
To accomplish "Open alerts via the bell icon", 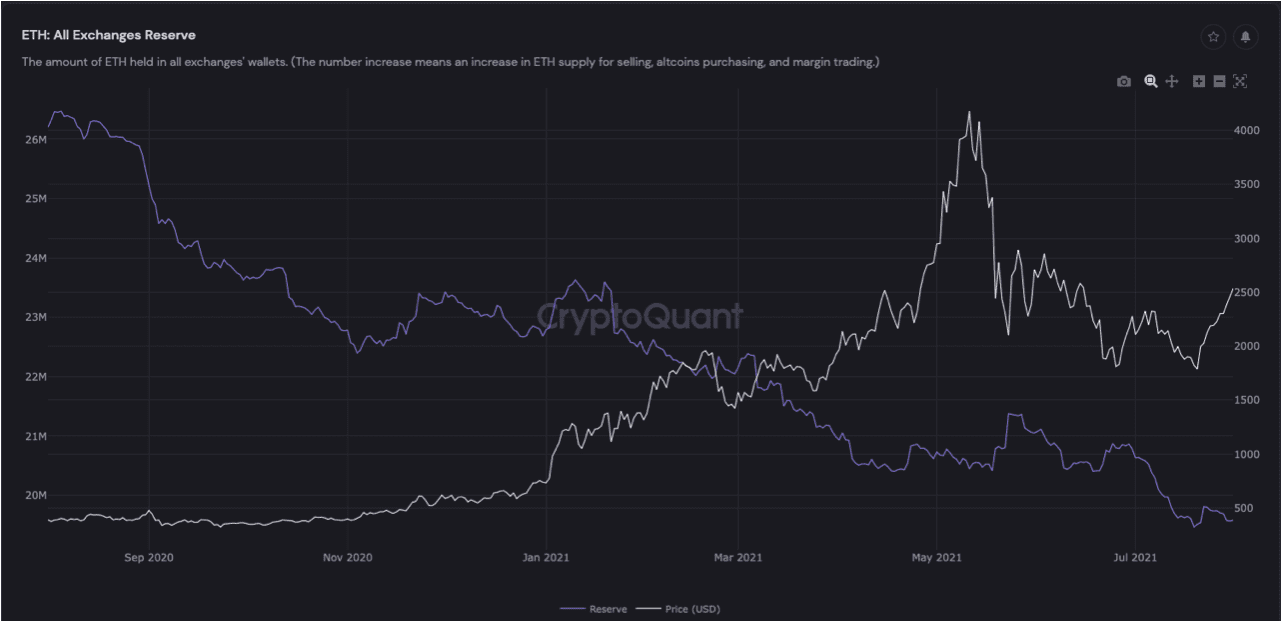I will point(1245,37).
